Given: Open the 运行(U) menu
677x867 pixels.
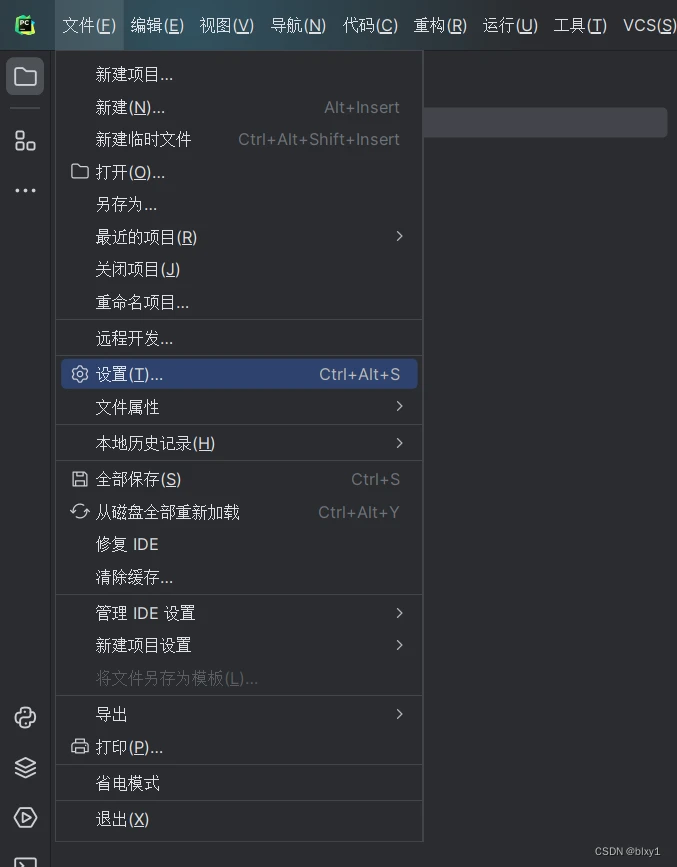Looking at the screenshot, I should [x=510, y=25].
